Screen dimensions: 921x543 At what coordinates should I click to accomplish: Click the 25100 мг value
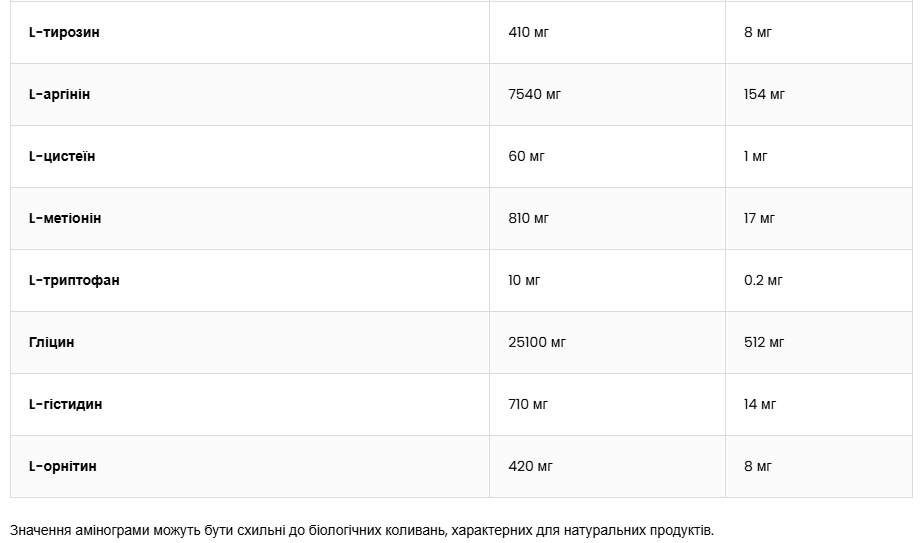tap(537, 342)
